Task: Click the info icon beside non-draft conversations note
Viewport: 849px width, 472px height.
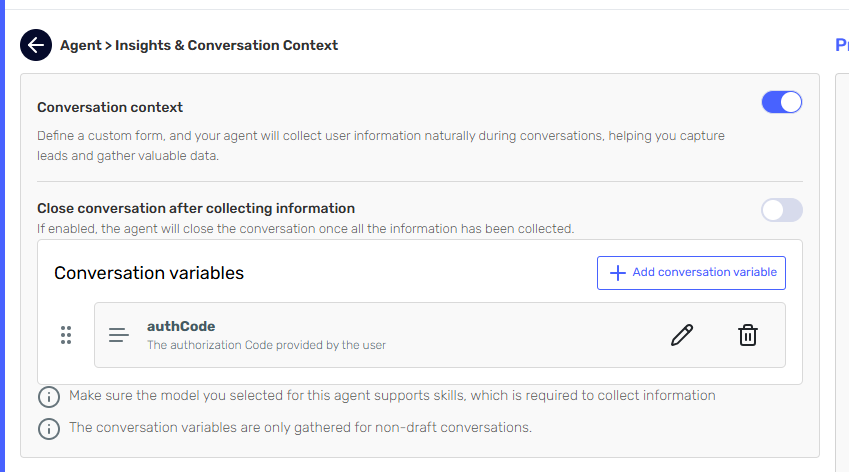Action: coord(48,428)
